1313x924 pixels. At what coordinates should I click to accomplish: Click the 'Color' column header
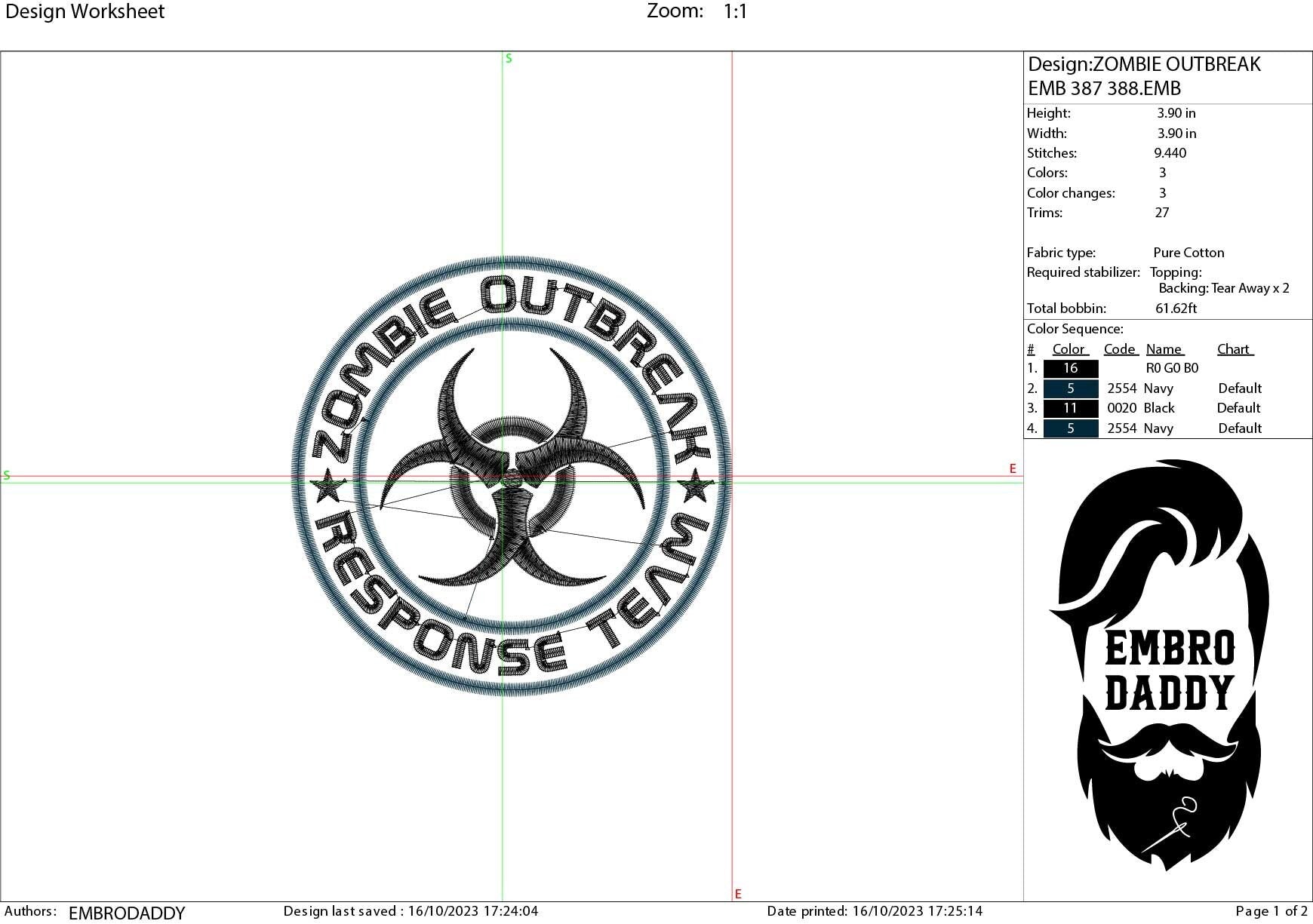point(1070,349)
